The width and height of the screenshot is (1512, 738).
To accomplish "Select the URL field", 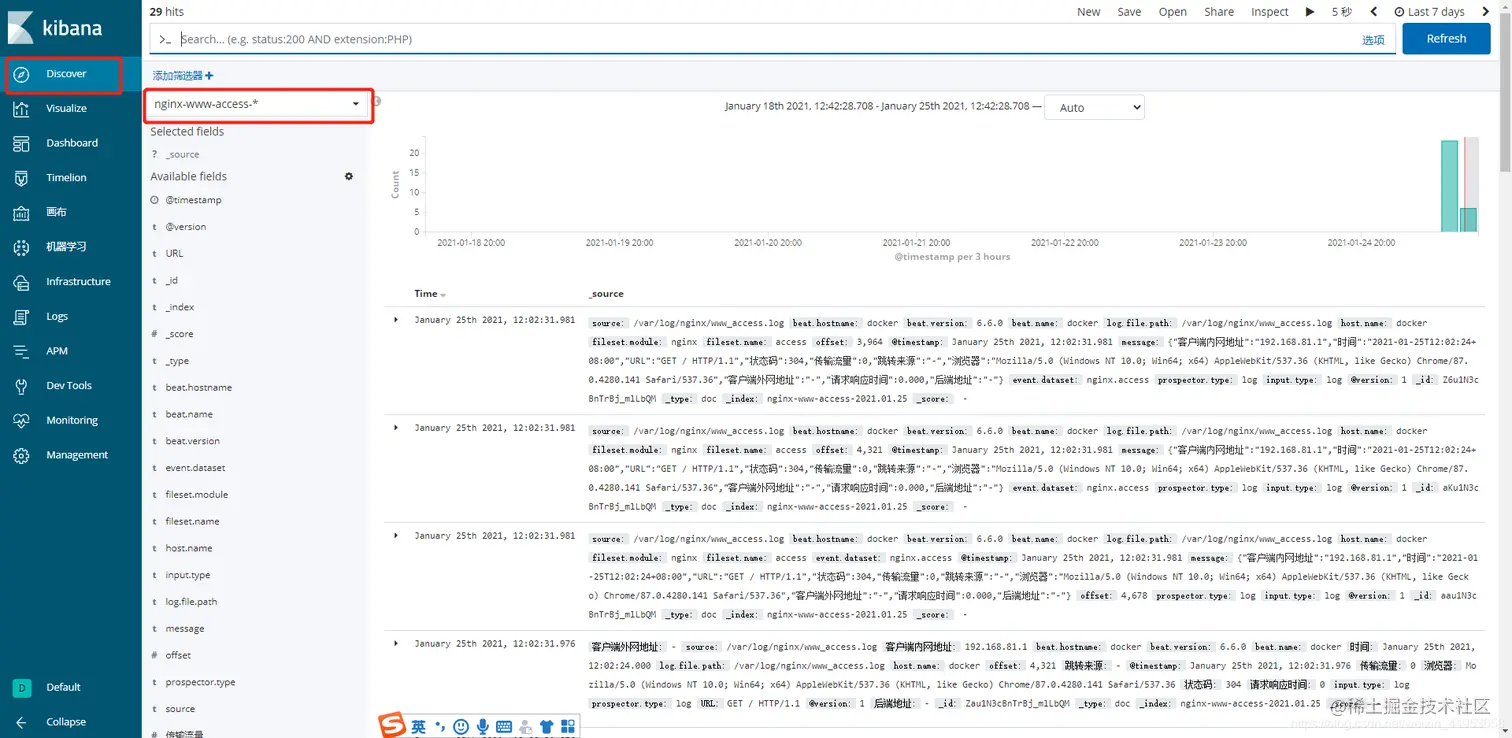I will [x=174, y=254].
